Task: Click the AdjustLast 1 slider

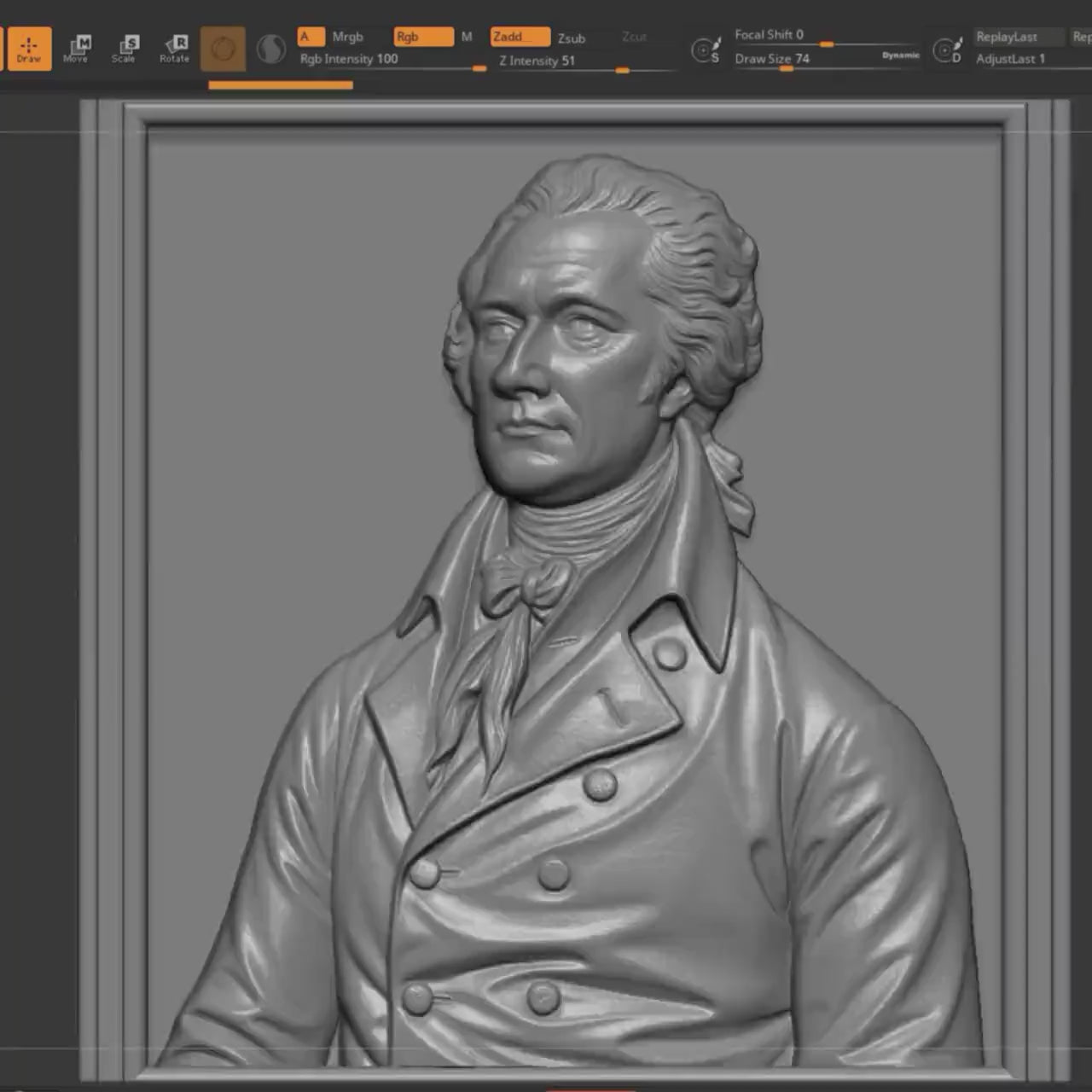Action: pyautogui.click(x=1019, y=59)
